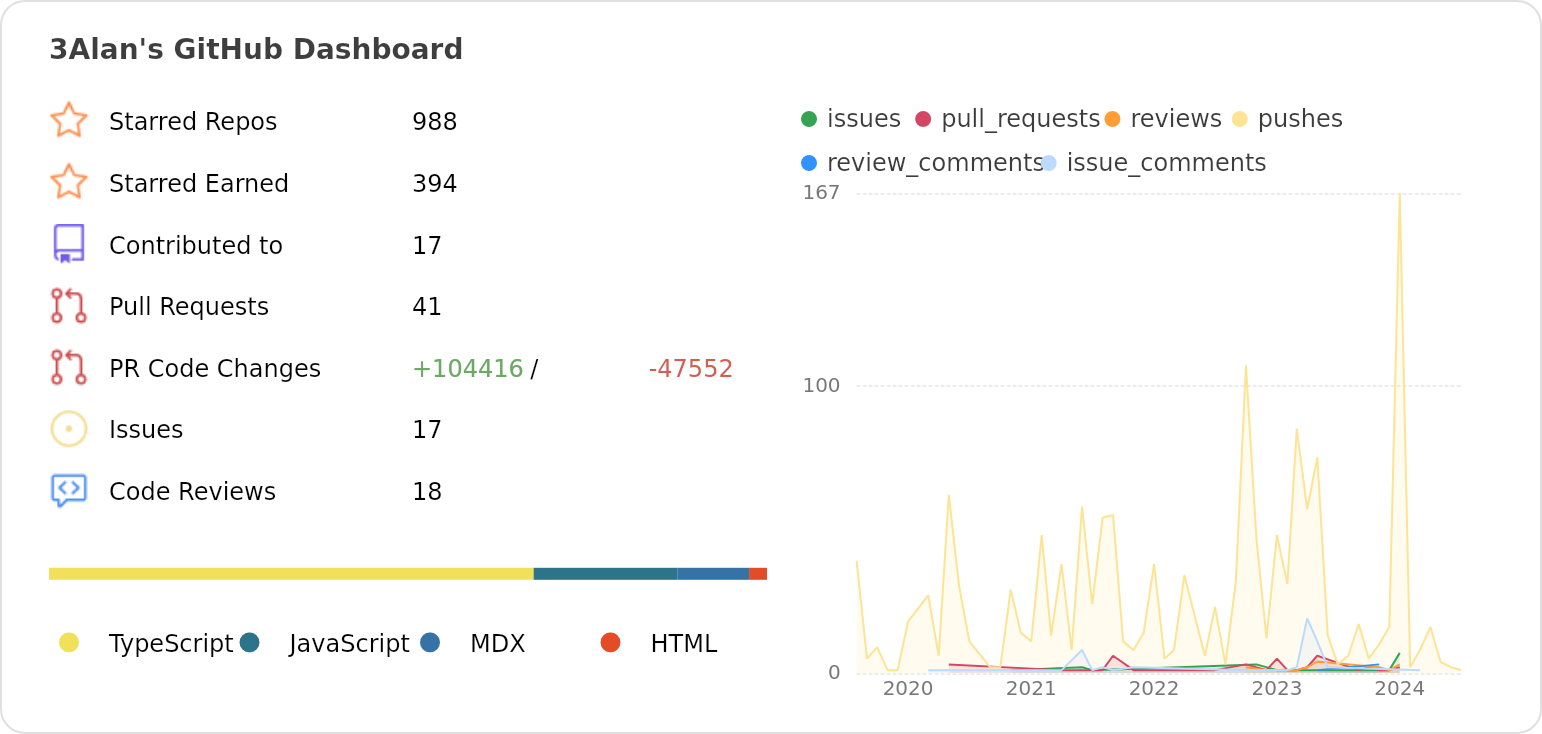This screenshot has height=734, width=1542.
Task: Toggle the issue_comments legend dot
Action: 1049,163
